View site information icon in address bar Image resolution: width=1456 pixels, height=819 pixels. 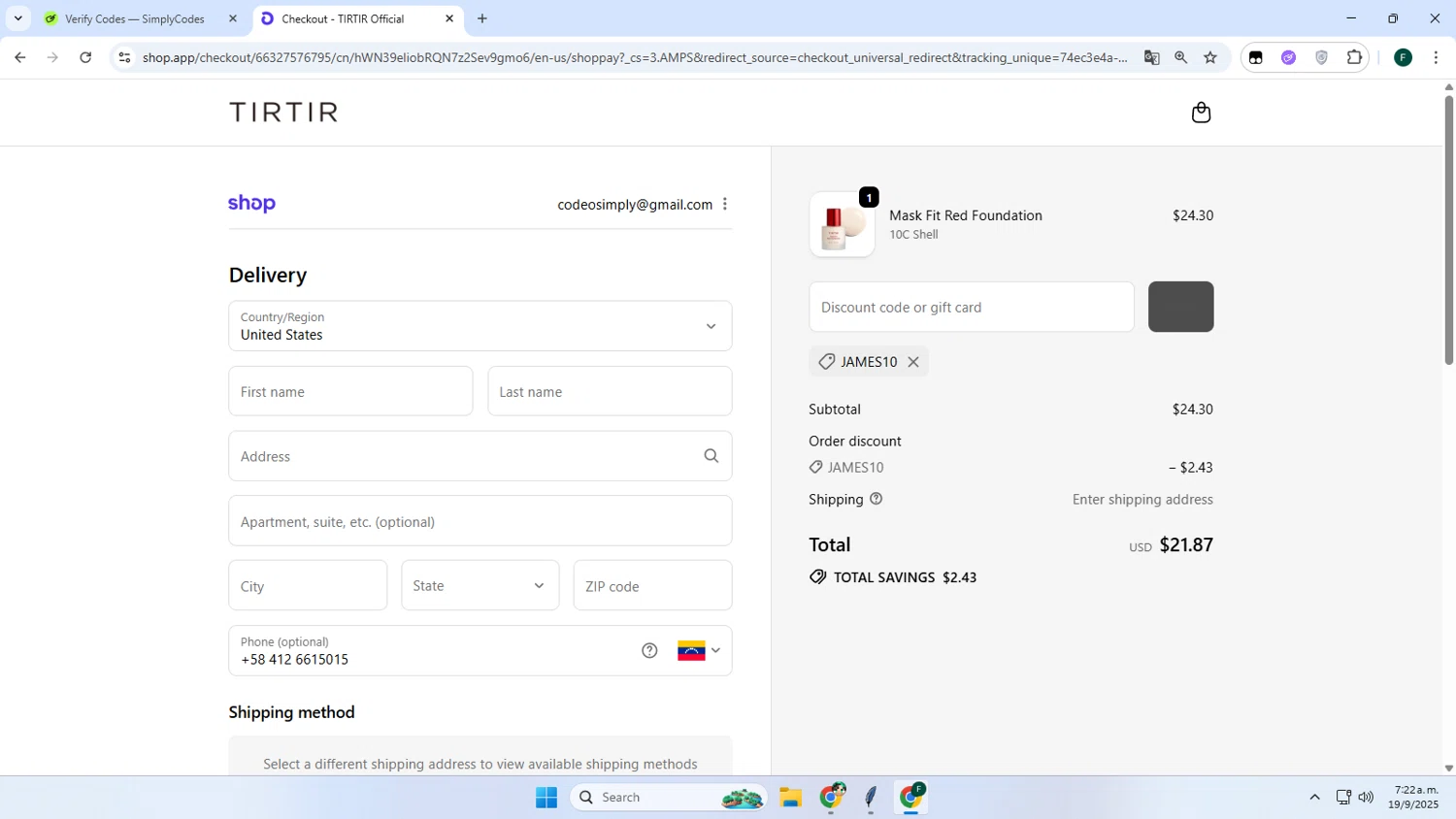click(x=124, y=57)
